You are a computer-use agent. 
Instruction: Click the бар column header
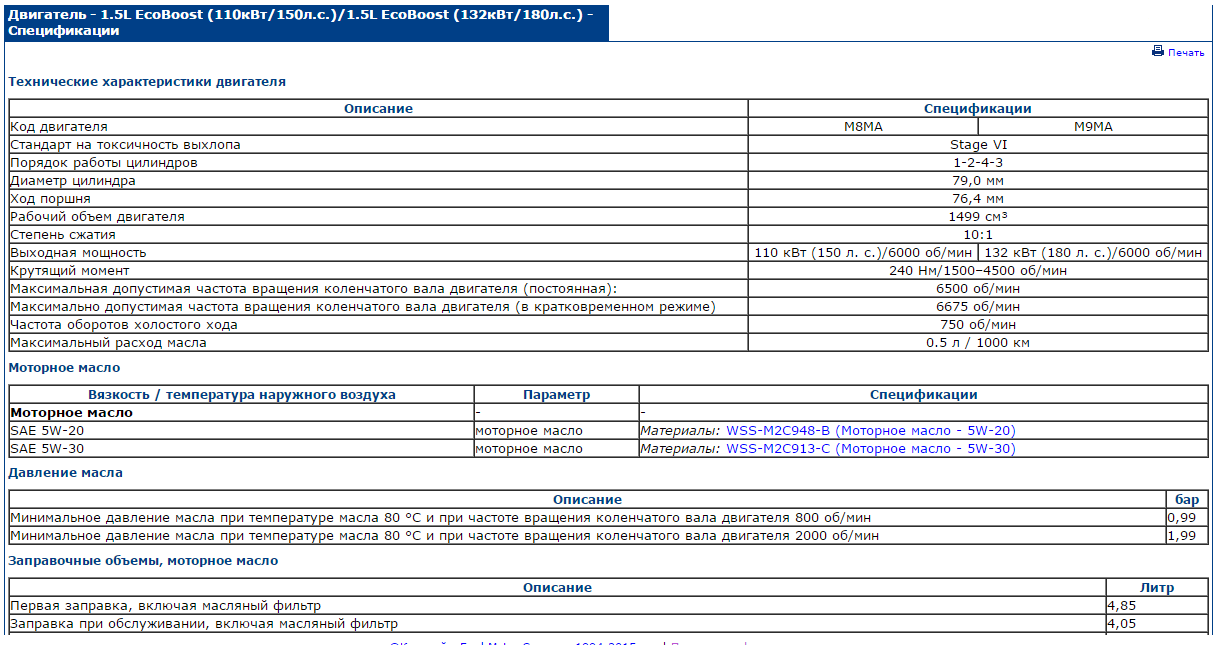coord(1186,499)
